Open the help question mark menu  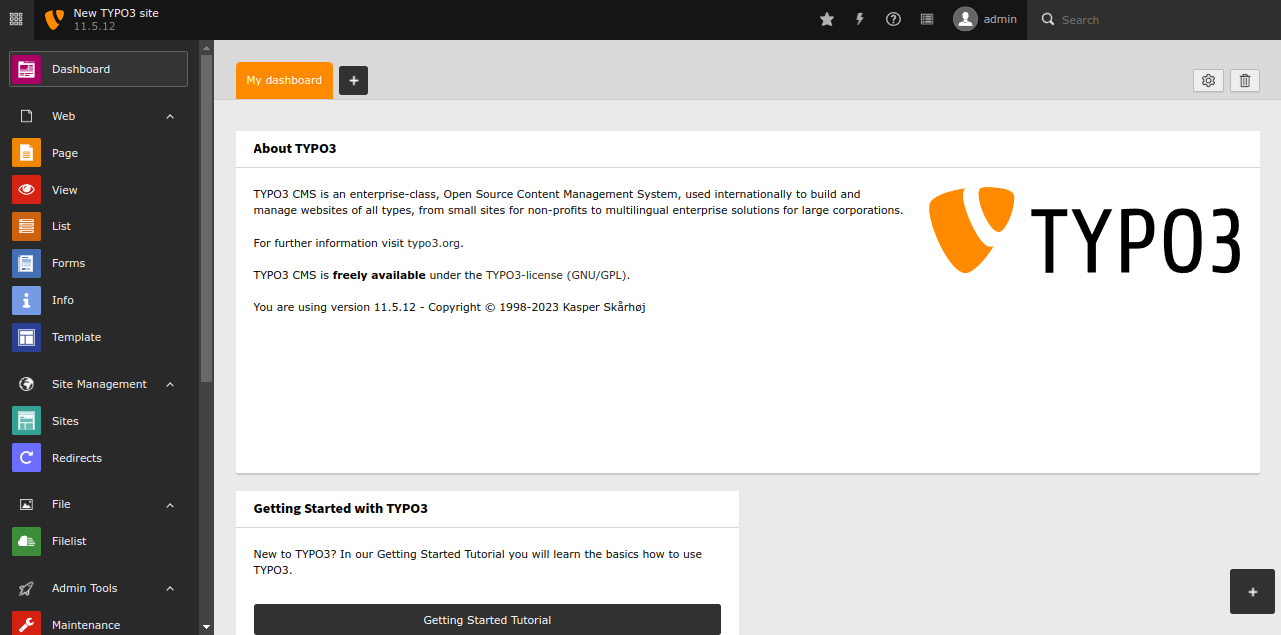click(894, 19)
